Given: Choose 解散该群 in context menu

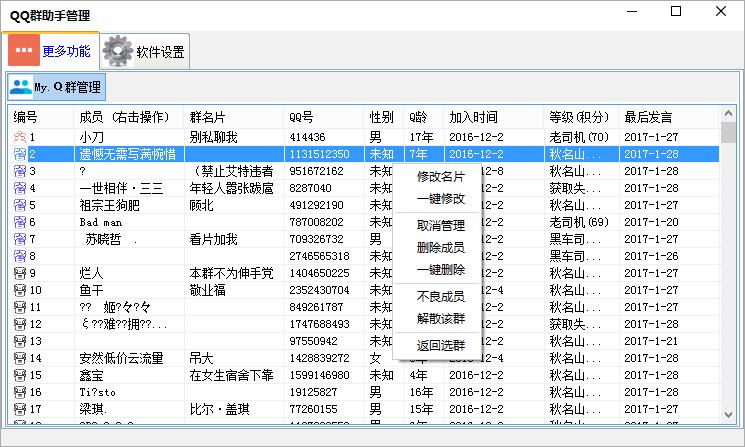Looking at the screenshot, I should point(440,318).
